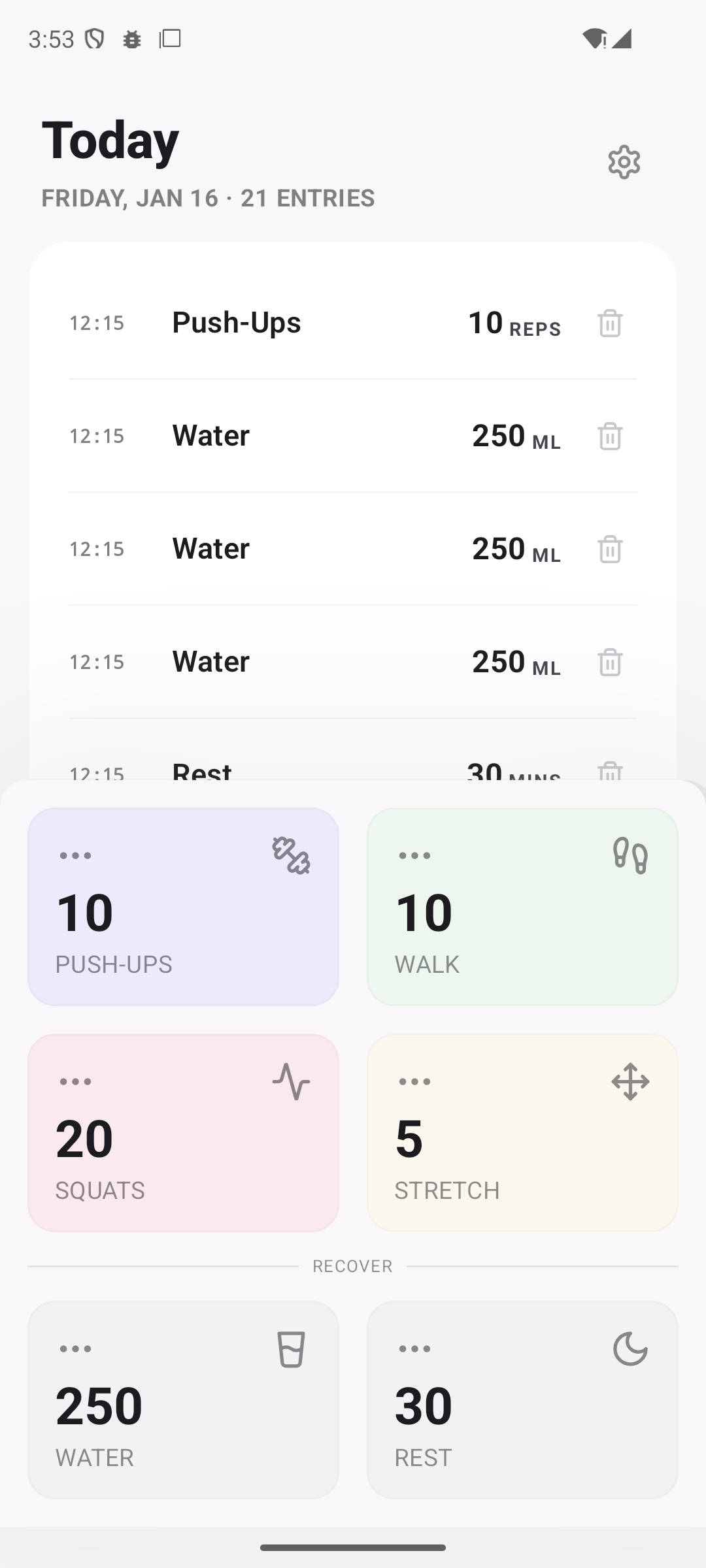The height and width of the screenshot is (1568, 706).
Task: Show more options on Water card
Action: (75, 1348)
